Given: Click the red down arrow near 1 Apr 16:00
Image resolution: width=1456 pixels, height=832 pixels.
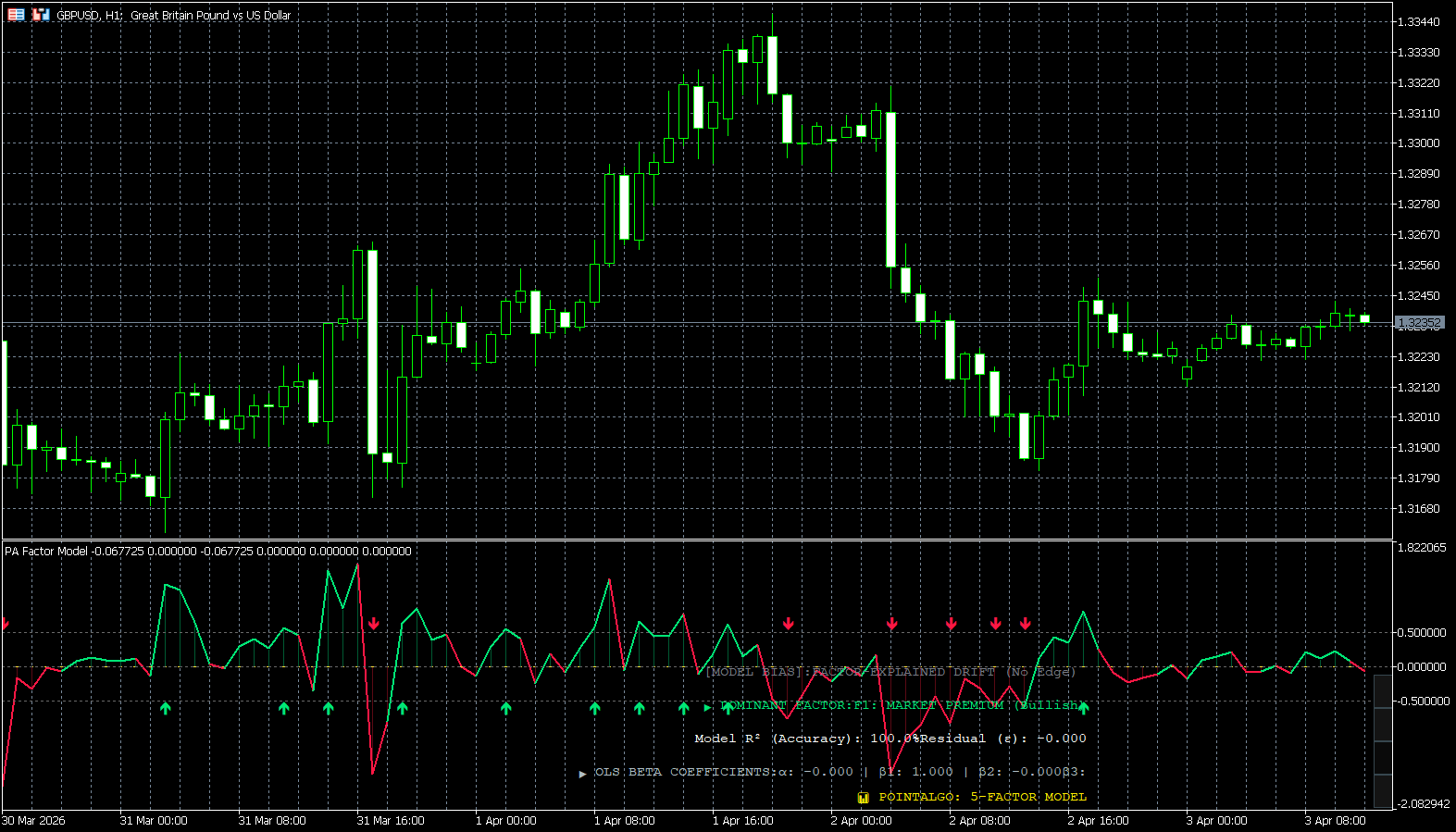Looking at the screenshot, I should (789, 624).
